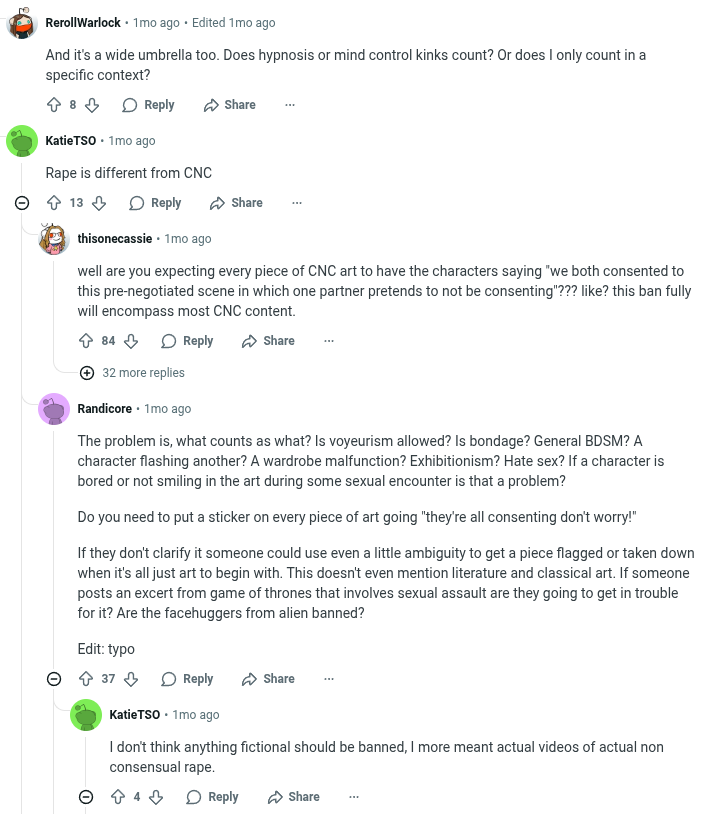Screen dimensions: 727x814
Task: Reply to RerollWarlock's comment
Action: [148, 105]
